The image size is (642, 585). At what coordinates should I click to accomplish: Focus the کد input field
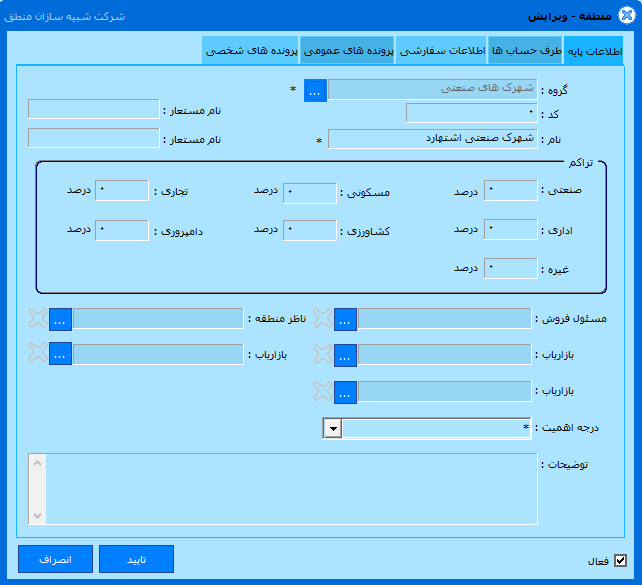pos(472,113)
